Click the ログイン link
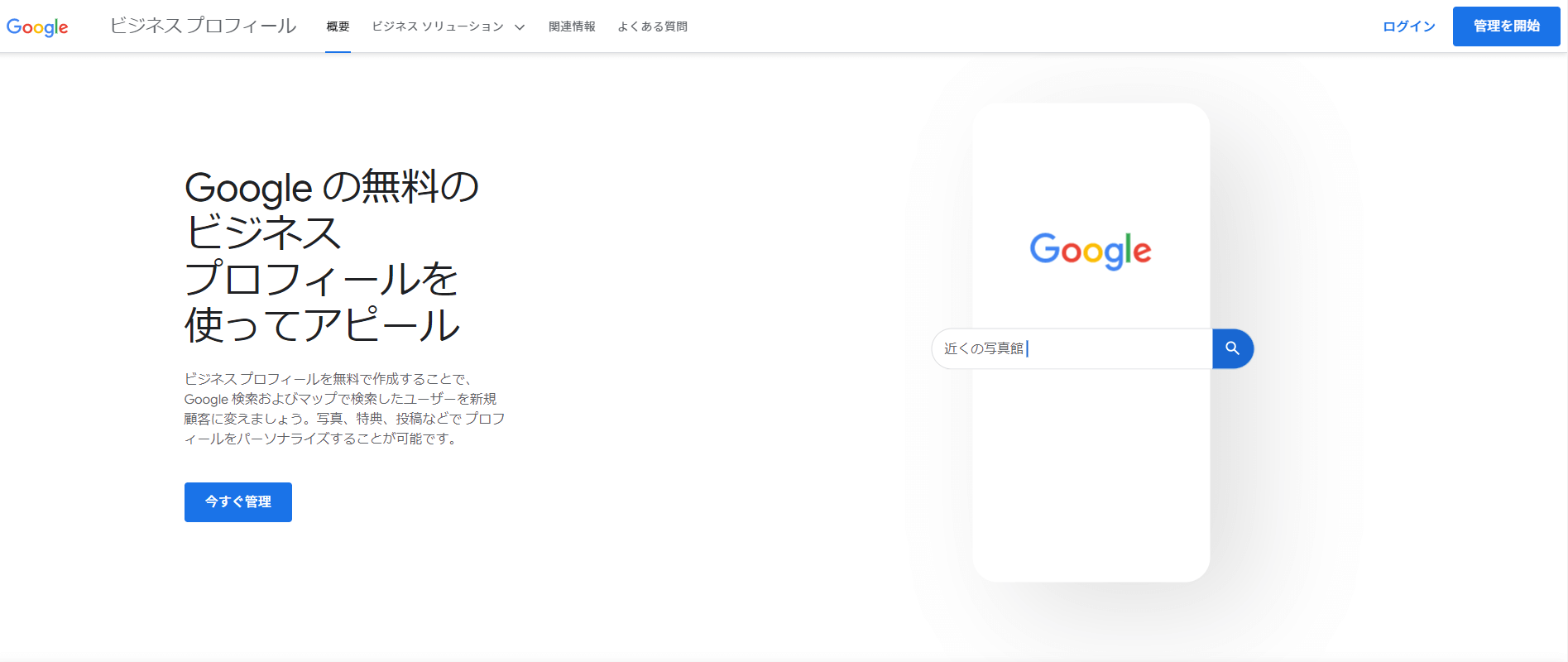This screenshot has width=1568, height=662. tap(1409, 26)
